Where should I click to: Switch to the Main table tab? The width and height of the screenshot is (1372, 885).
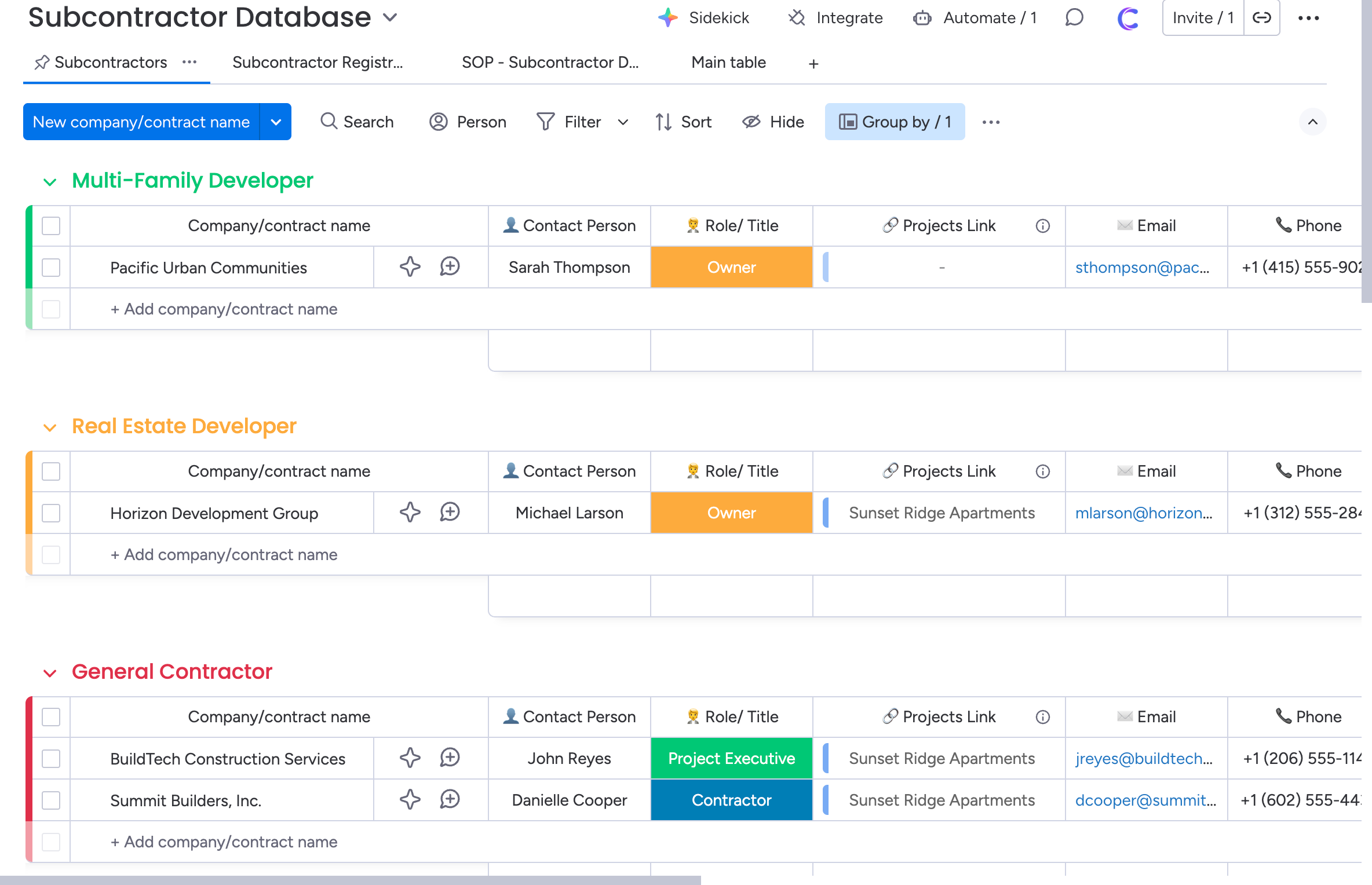728,63
